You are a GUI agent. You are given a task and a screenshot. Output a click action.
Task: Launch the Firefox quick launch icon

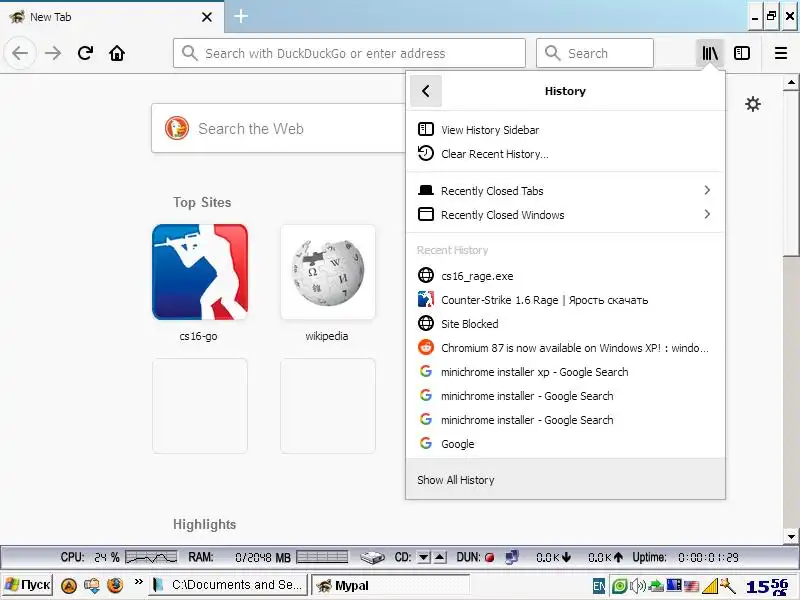(x=115, y=585)
